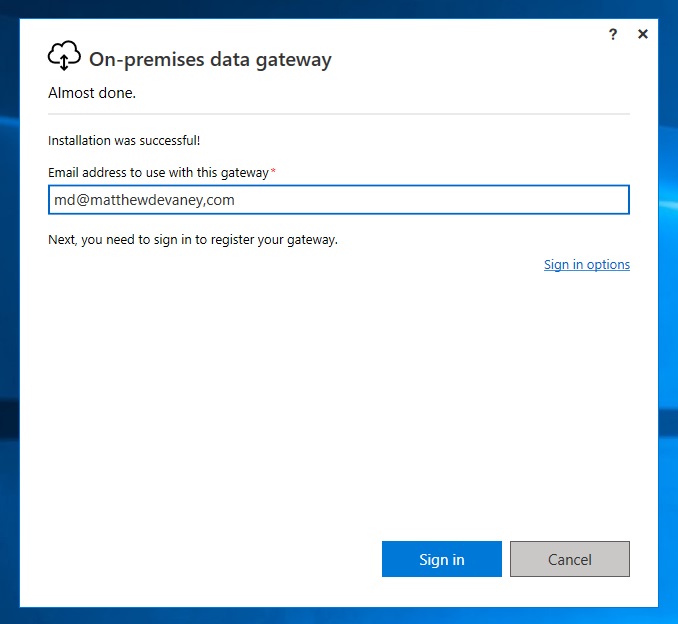Click the red required-field asterisk
This screenshot has width=678, height=624.
click(273, 171)
